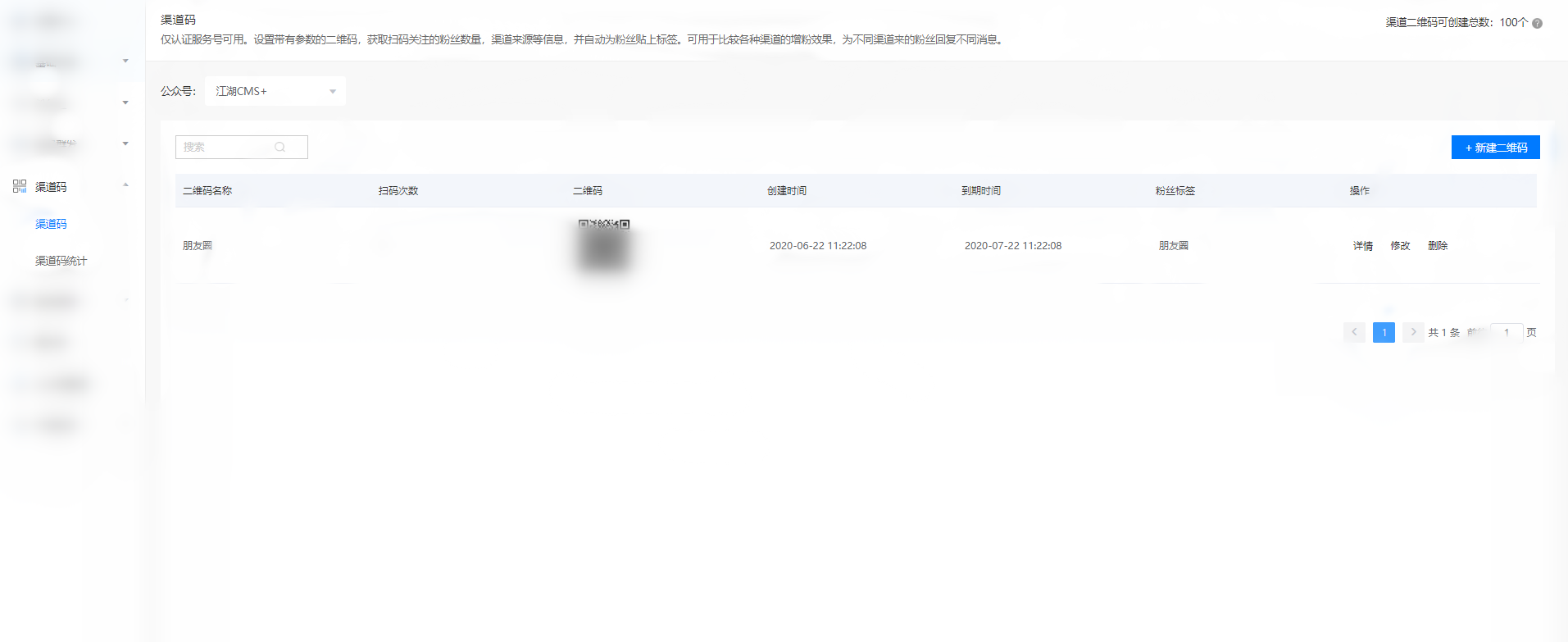
Task: Click the search magnifier icon
Action: [280, 148]
